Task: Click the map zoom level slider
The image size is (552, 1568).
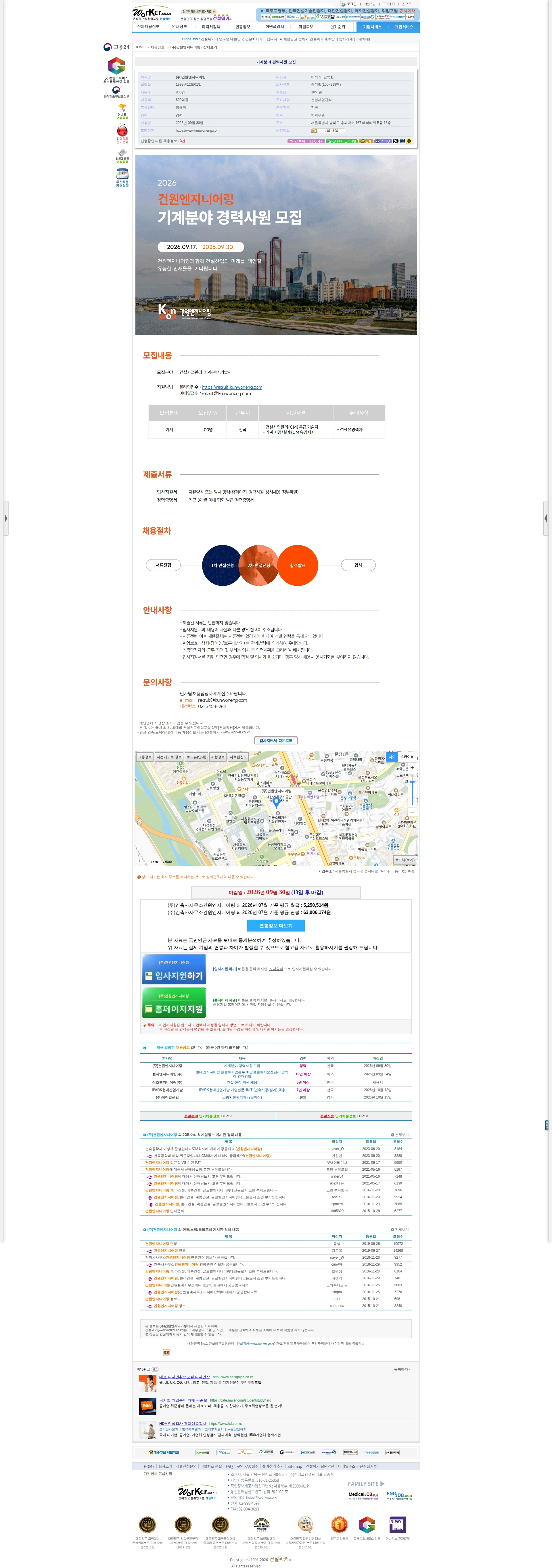Action: click(x=412, y=790)
